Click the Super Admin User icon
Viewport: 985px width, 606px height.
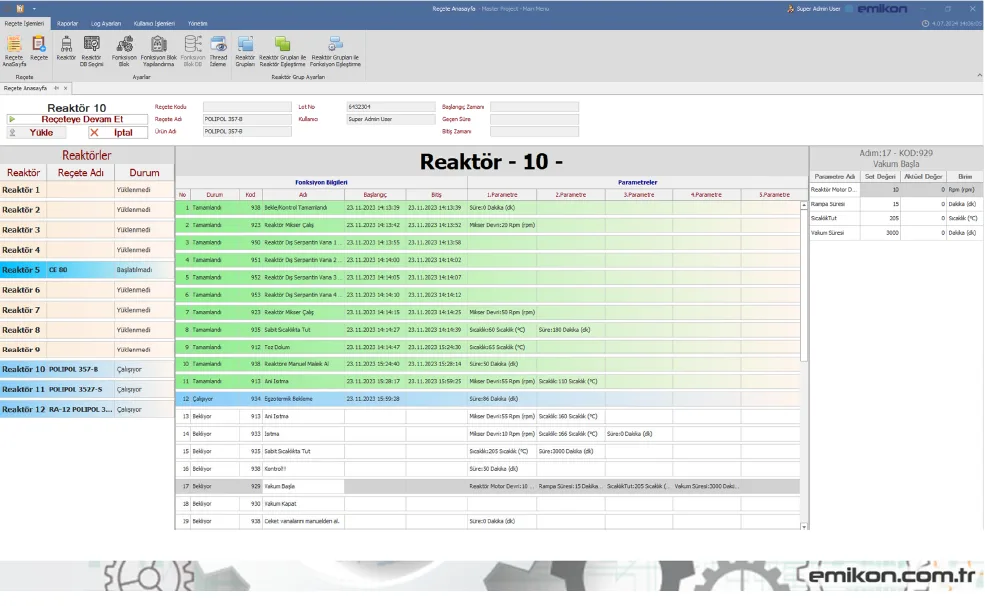click(x=790, y=9)
